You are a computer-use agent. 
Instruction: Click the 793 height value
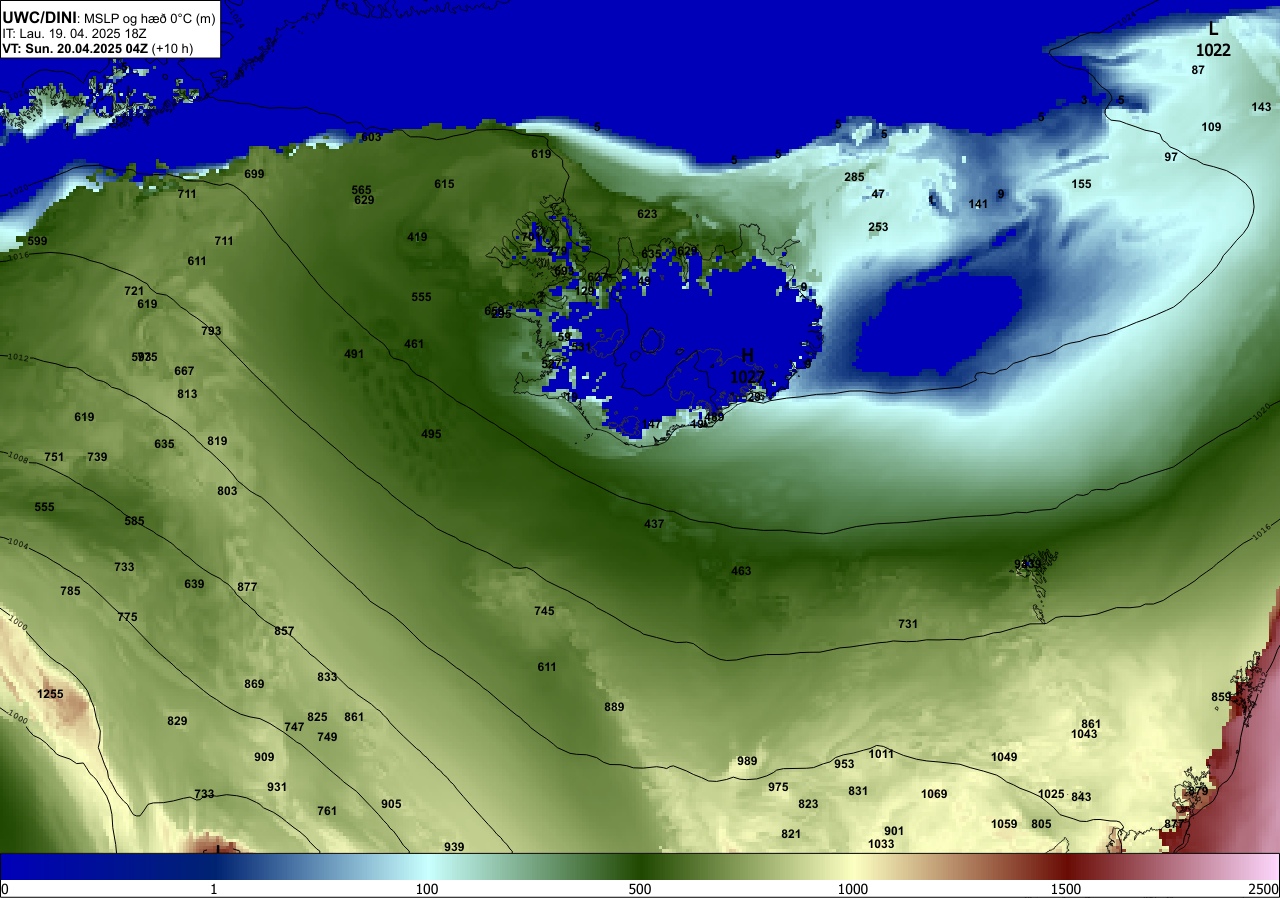pyautogui.click(x=211, y=331)
